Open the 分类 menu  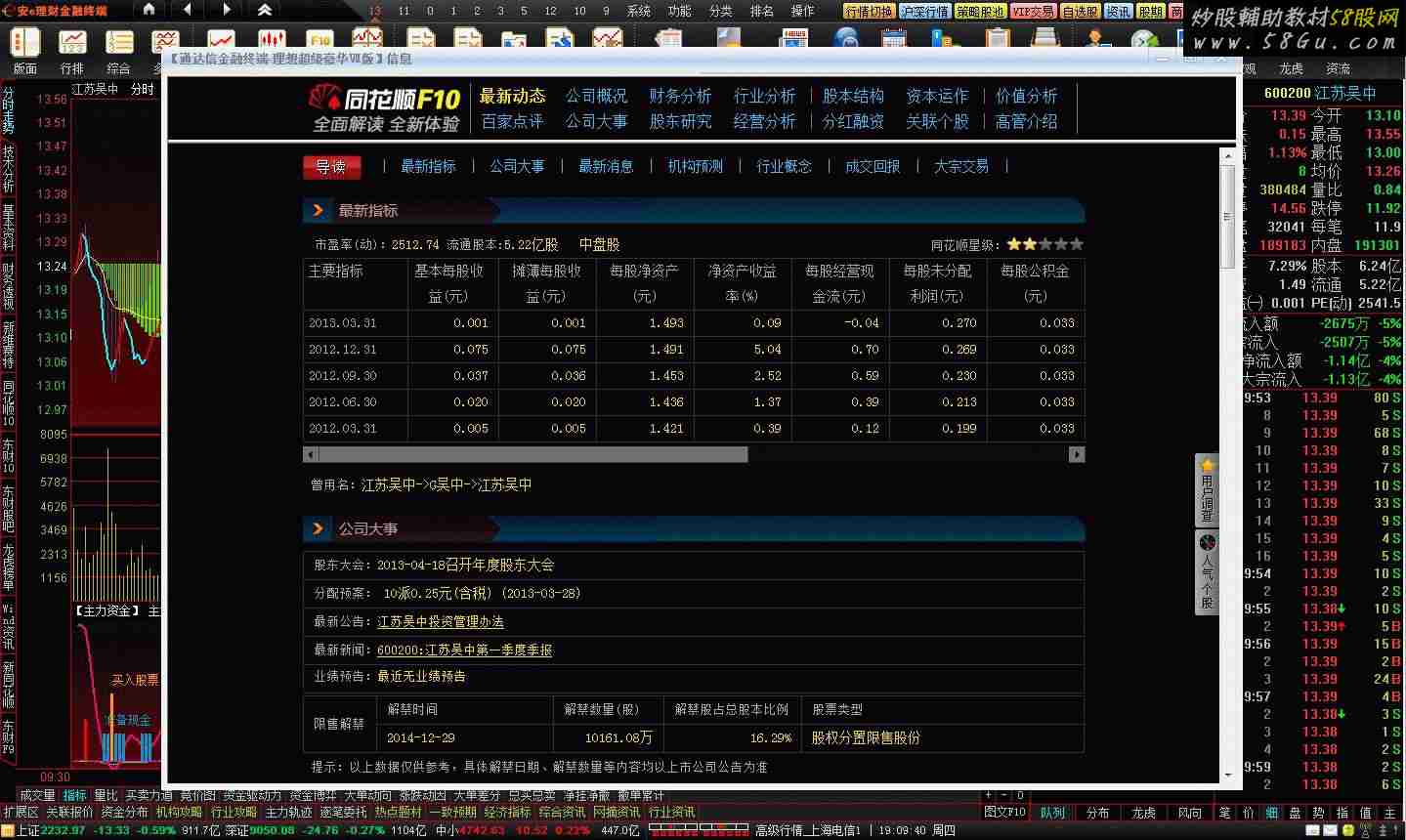click(x=721, y=11)
